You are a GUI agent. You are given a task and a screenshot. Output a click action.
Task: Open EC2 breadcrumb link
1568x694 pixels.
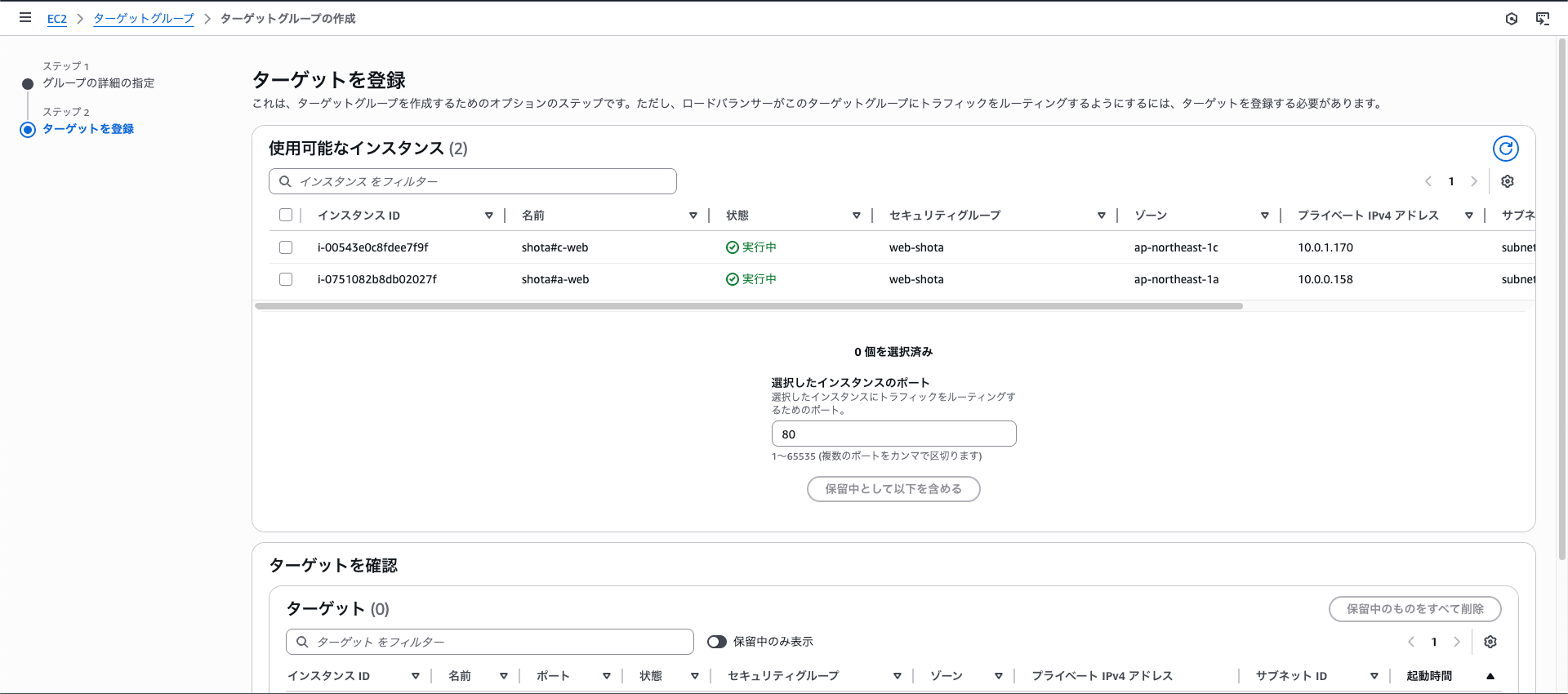click(57, 19)
